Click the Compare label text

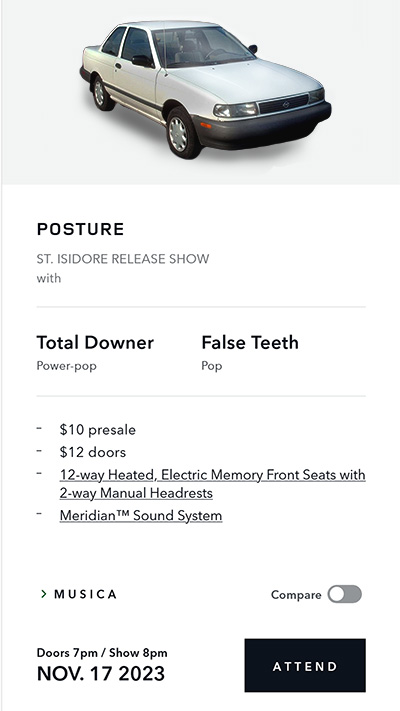tap(296, 594)
